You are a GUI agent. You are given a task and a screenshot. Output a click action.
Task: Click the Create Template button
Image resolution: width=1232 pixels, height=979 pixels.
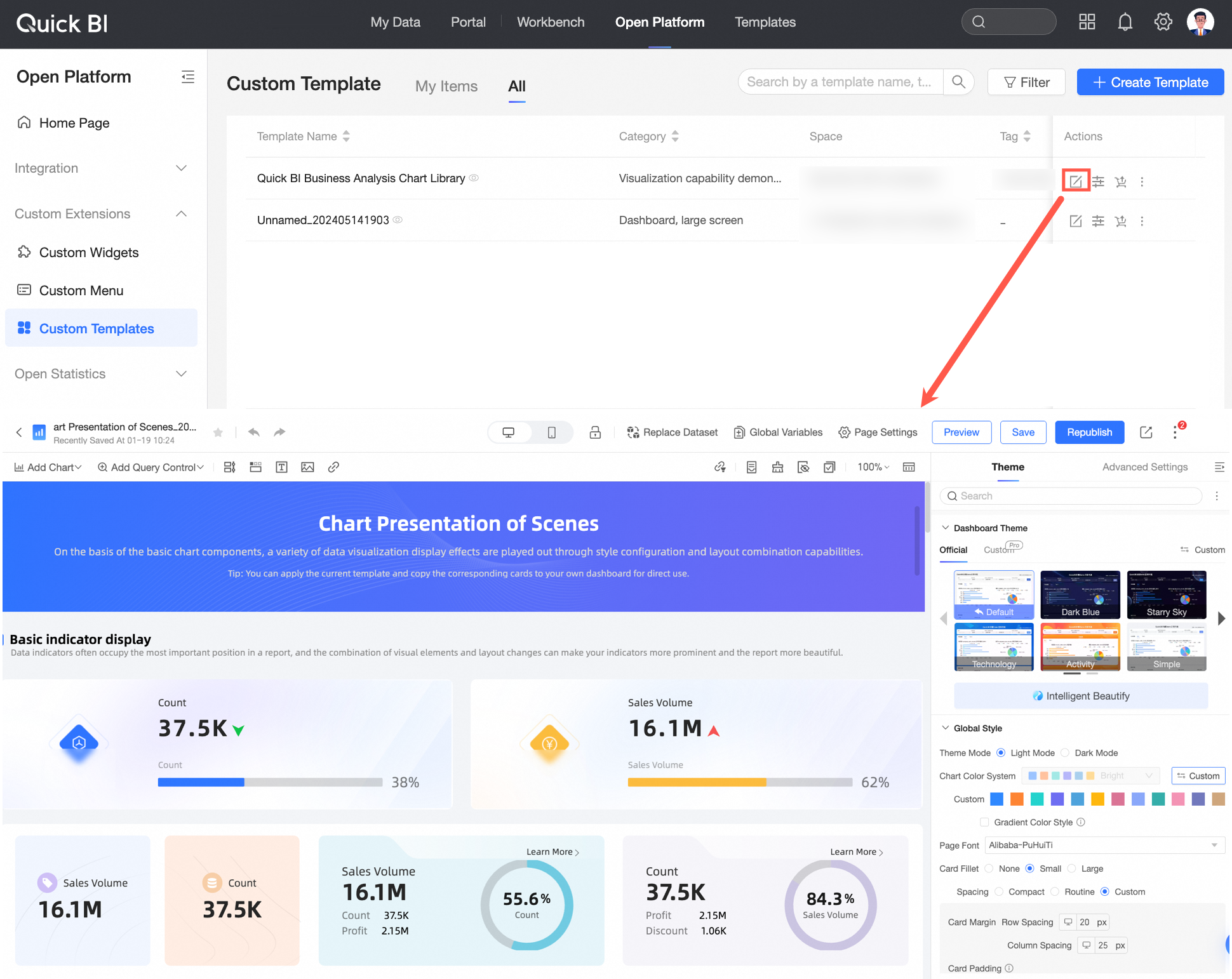pos(1150,83)
